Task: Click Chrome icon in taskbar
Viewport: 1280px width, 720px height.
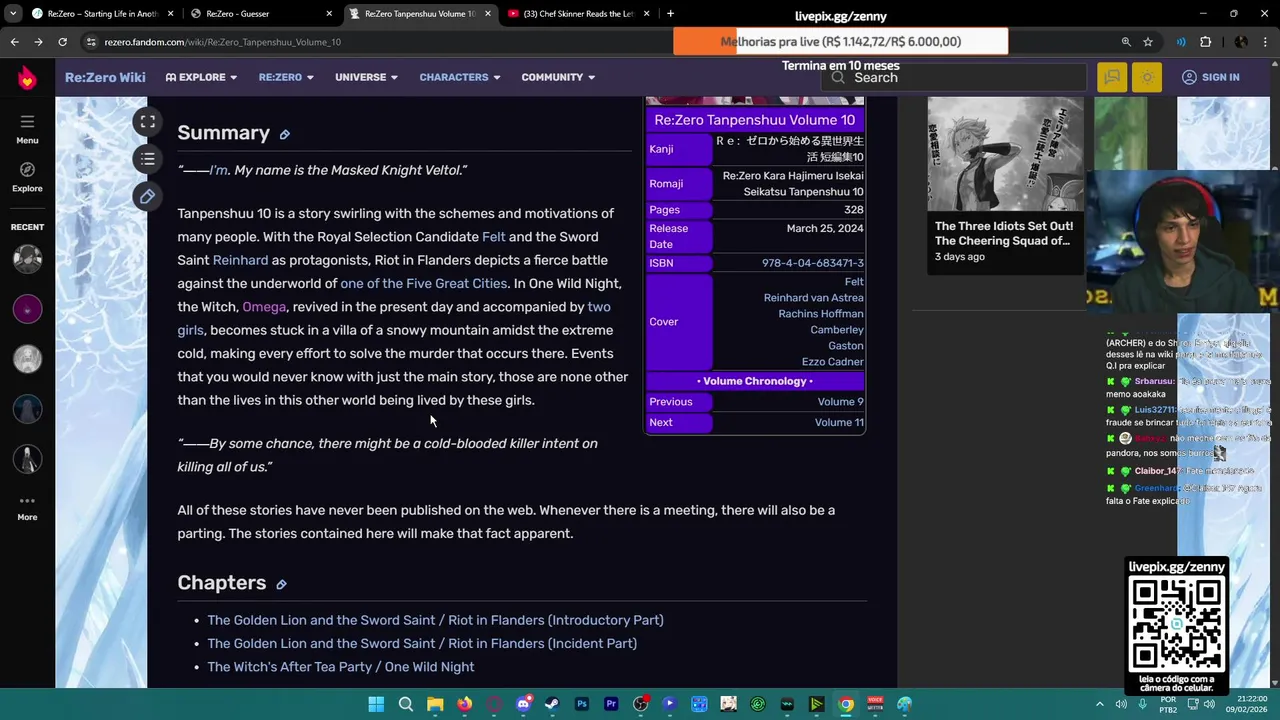Action: click(846, 704)
